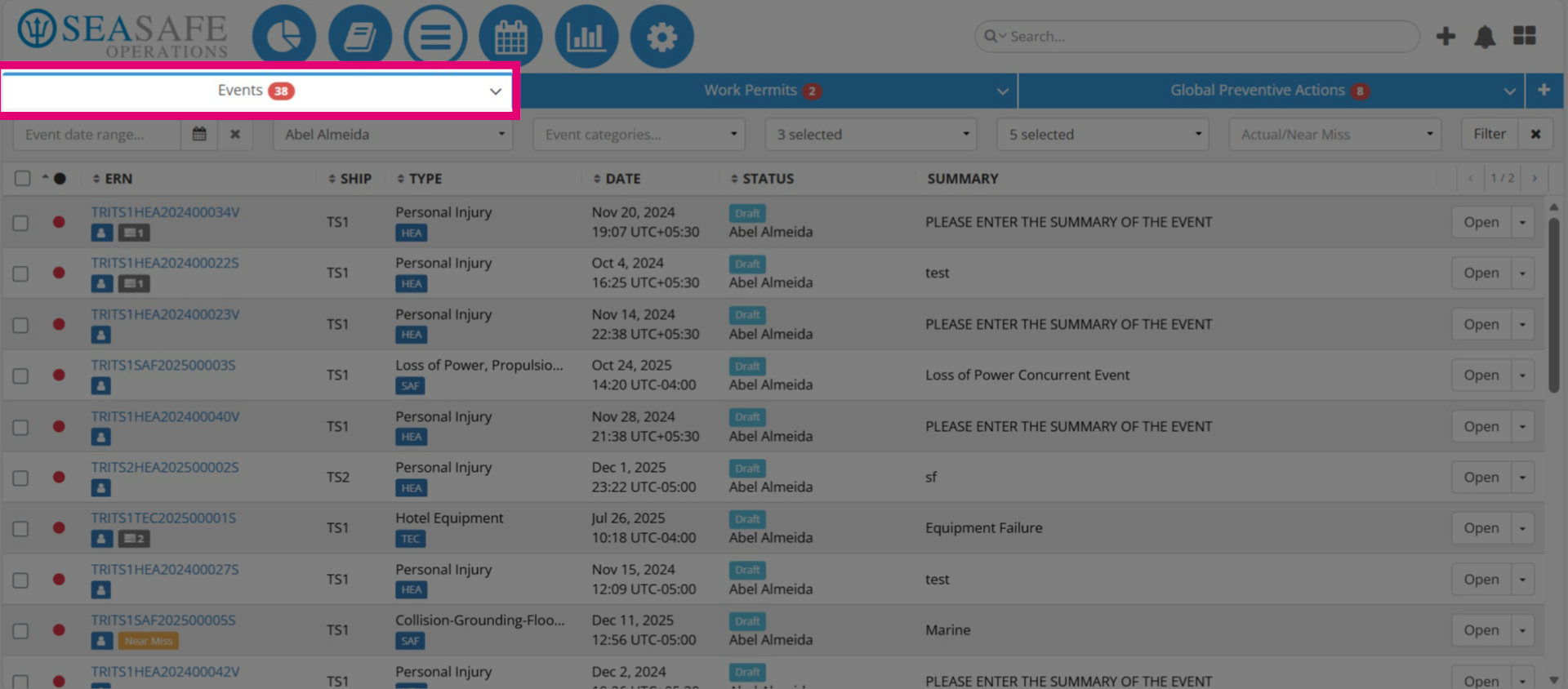Viewport: 1568px width, 689px height.
Task: Open the 5 selected dropdown
Action: 1103,134
